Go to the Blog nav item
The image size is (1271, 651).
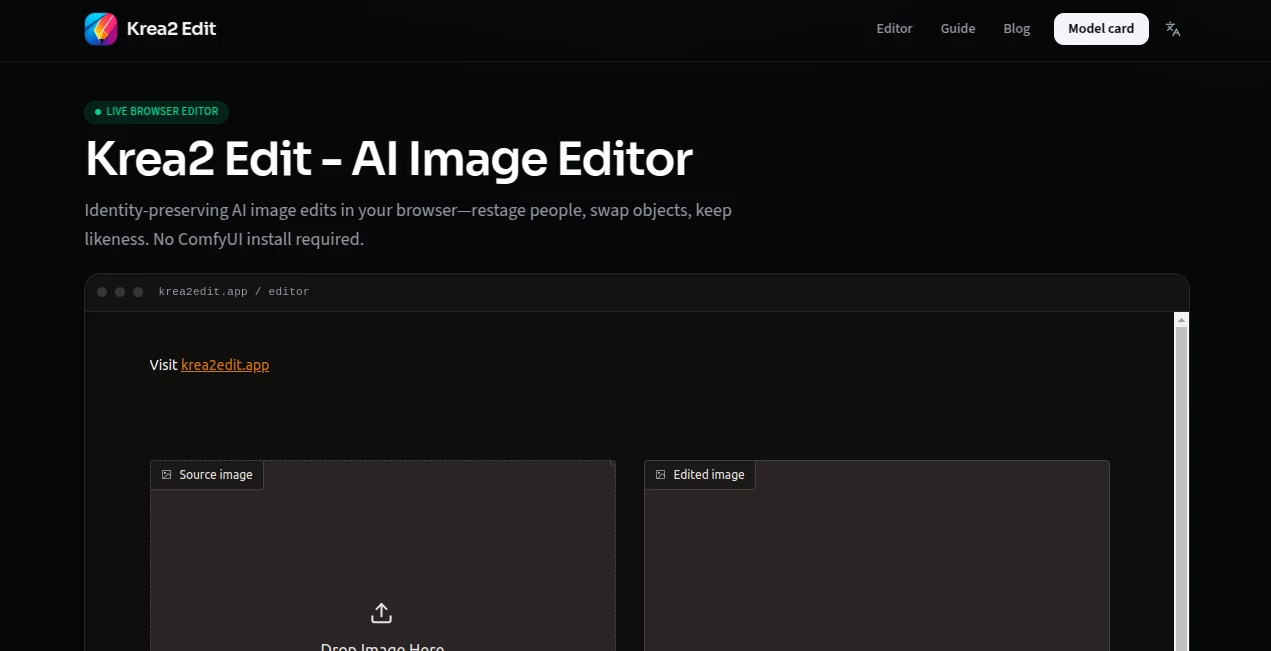coord(1017,29)
